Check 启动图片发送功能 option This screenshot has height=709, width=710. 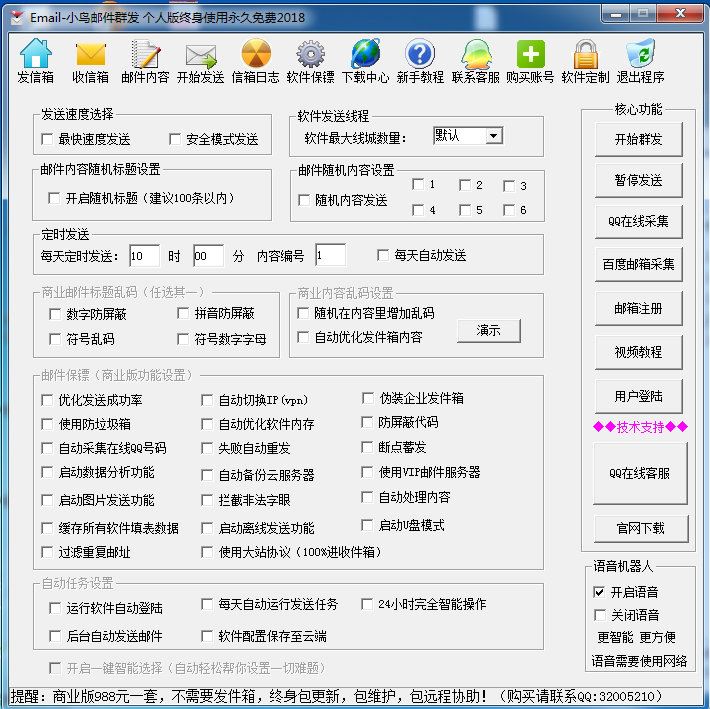click(47, 500)
